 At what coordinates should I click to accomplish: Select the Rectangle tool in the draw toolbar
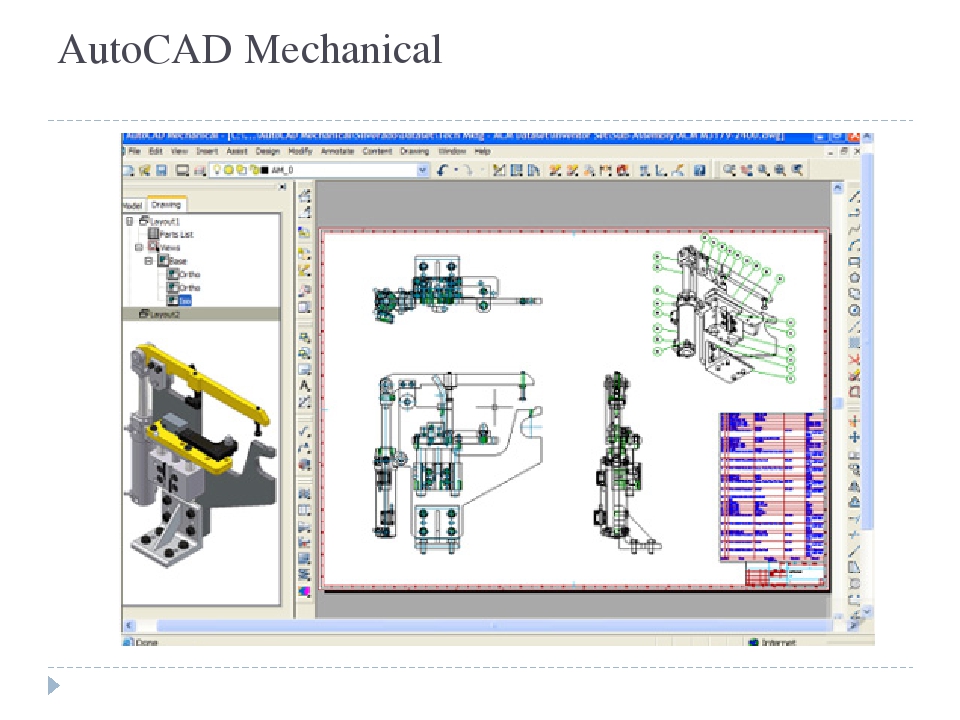tap(855, 262)
